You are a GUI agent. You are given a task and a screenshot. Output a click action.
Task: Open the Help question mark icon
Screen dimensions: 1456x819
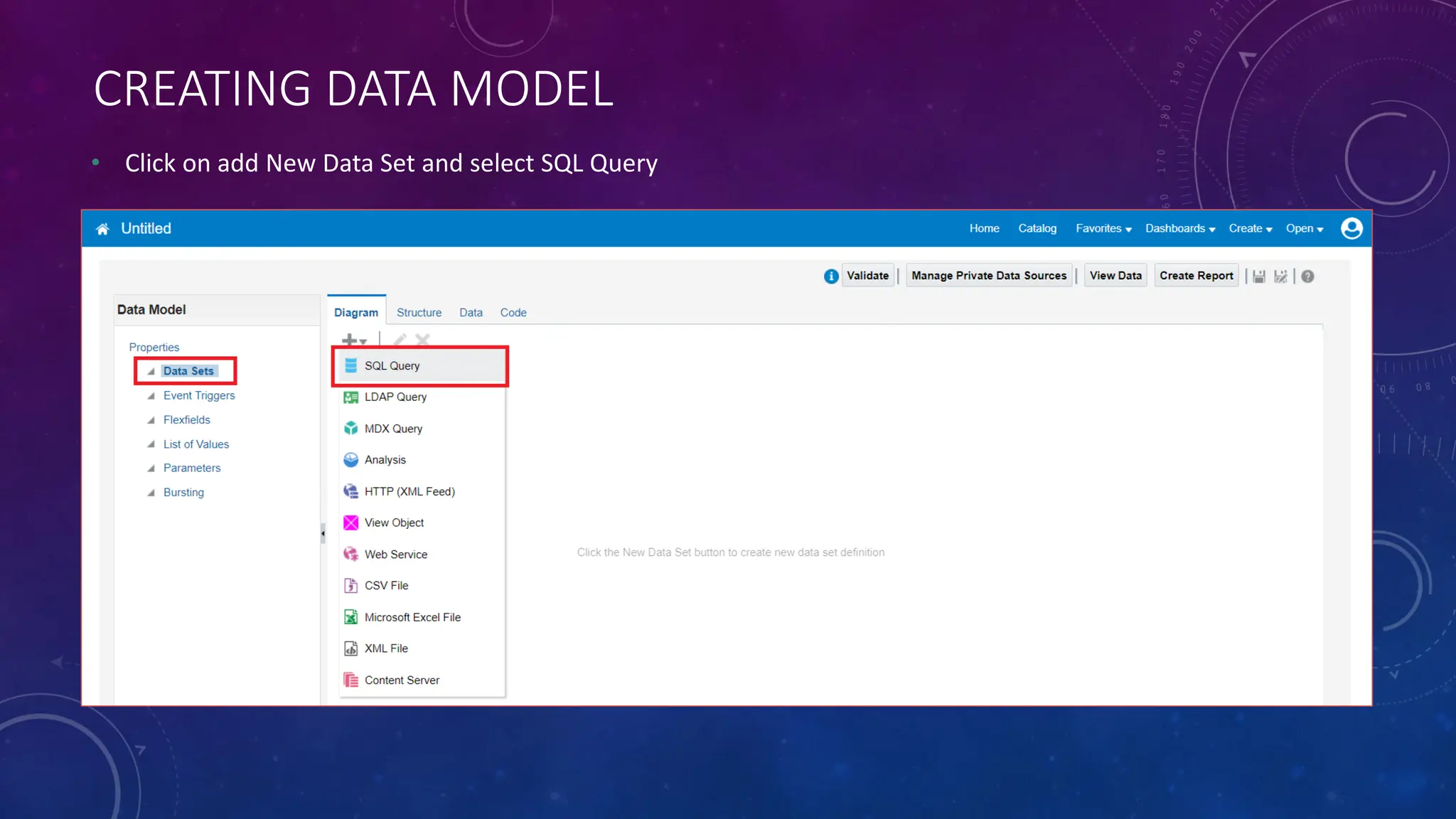pyautogui.click(x=1307, y=277)
